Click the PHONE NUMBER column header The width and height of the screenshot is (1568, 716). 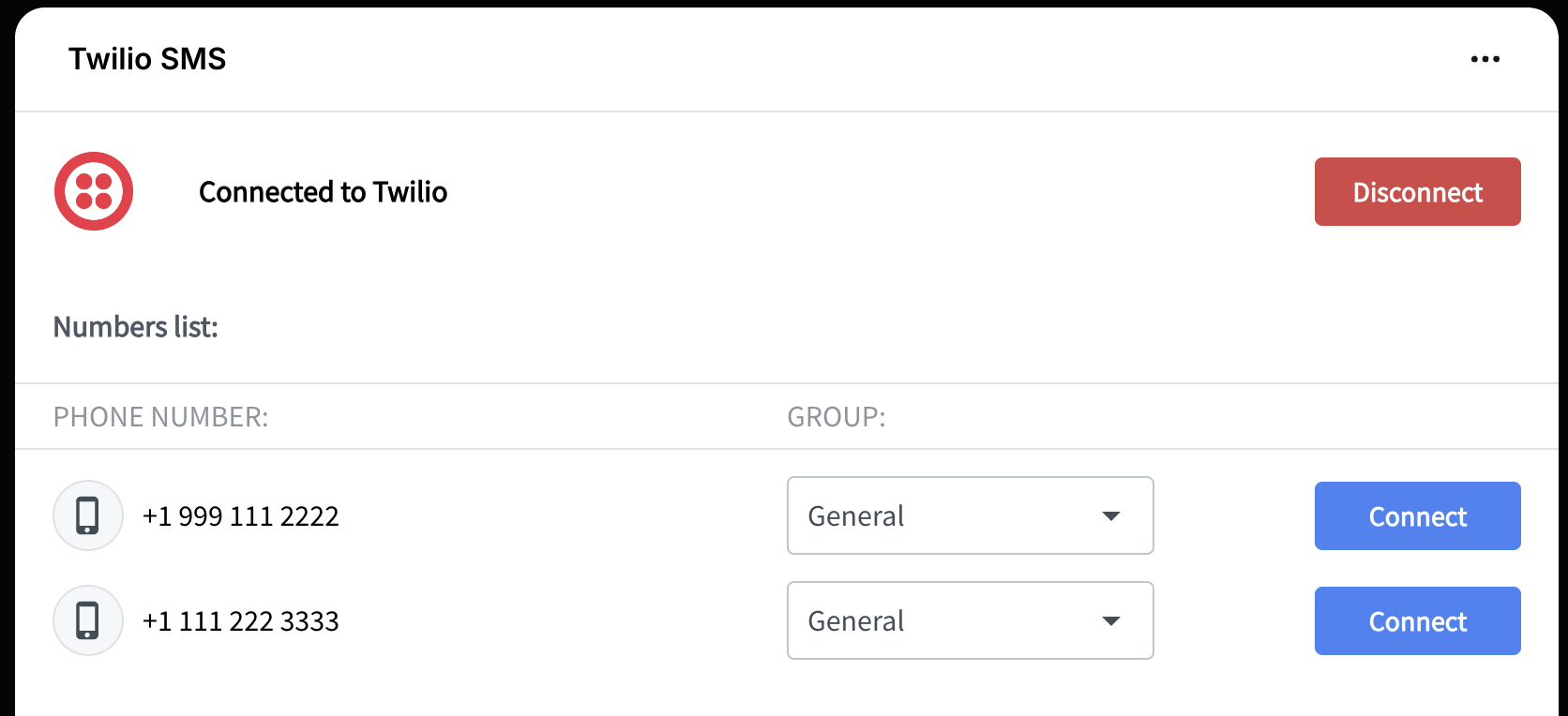coord(160,417)
